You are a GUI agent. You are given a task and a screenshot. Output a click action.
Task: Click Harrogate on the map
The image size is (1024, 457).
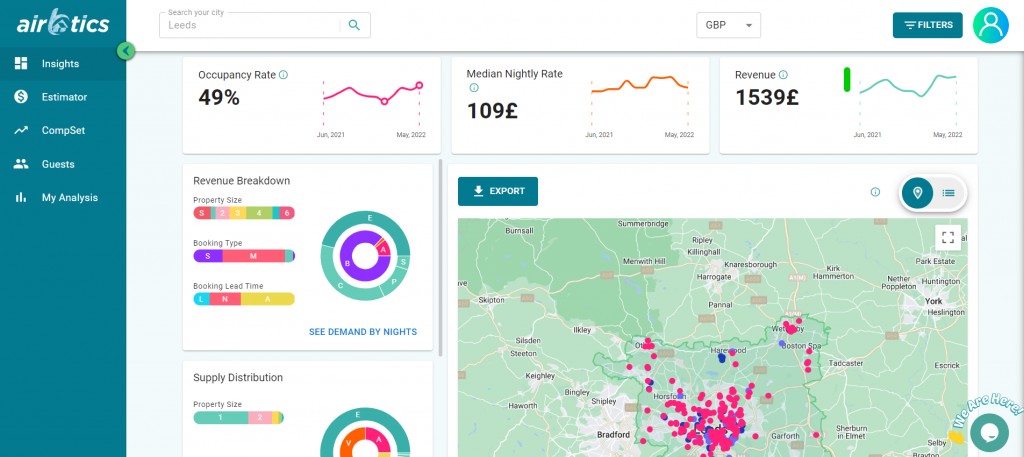click(714, 277)
